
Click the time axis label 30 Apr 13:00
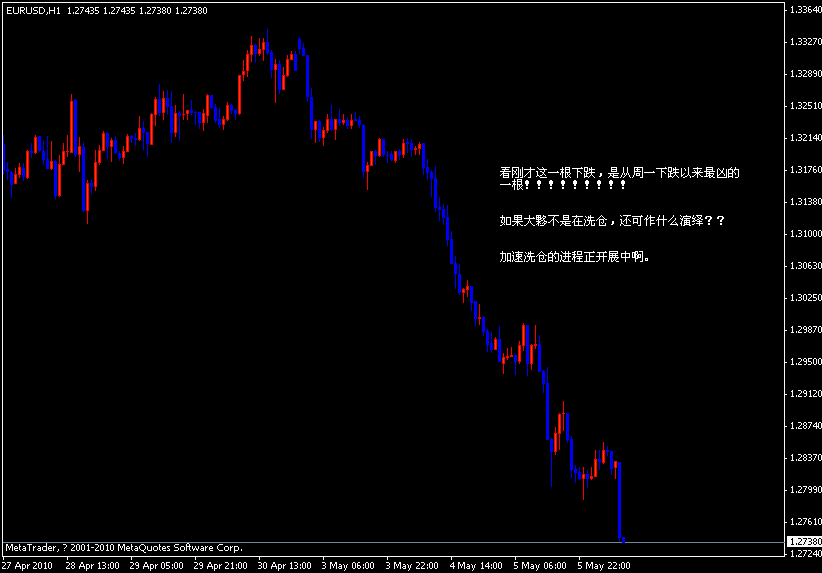(x=284, y=566)
